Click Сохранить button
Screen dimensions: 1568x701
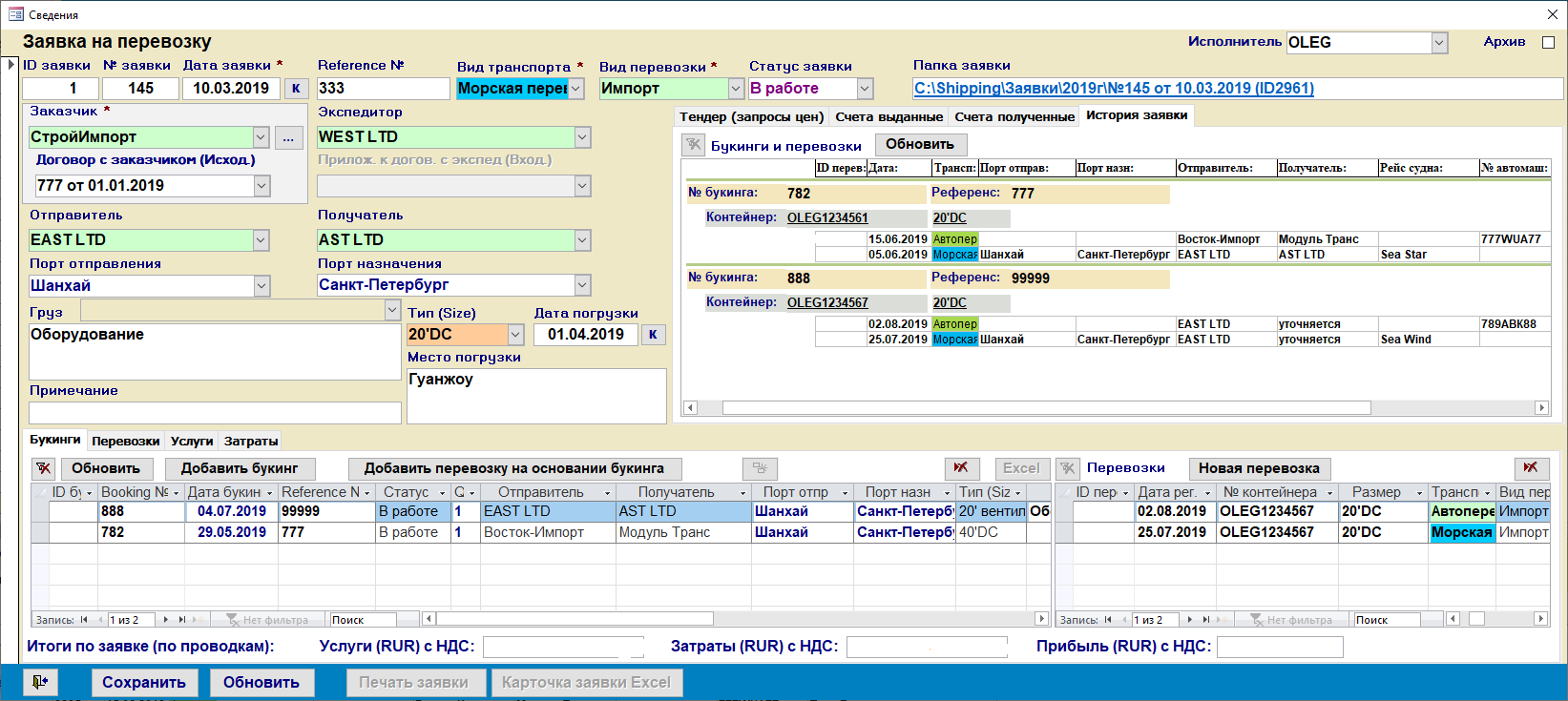[x=144, y=682]
